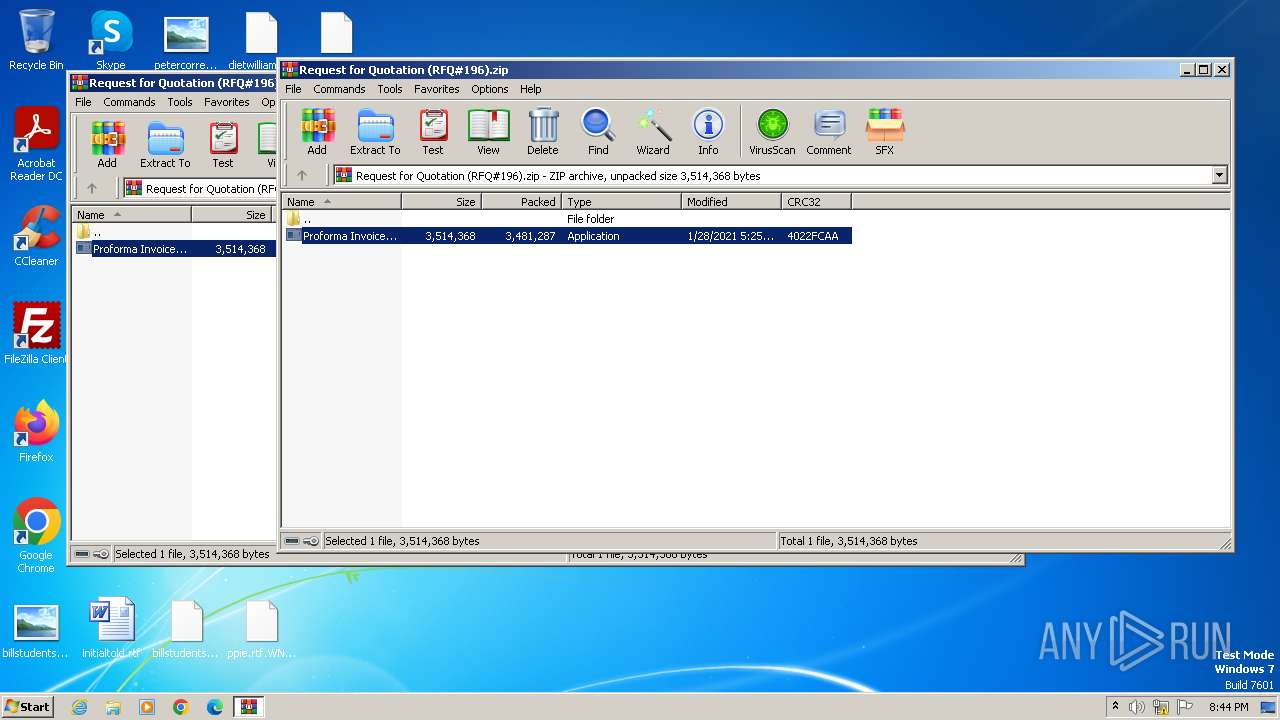Open Firefox desktop shortcut
This screenshot has width=1280, height=720.
[36, 432]
